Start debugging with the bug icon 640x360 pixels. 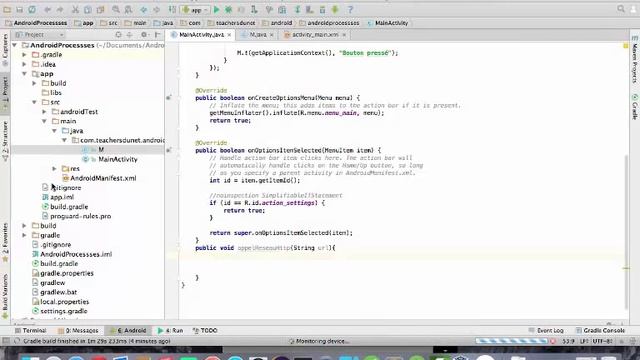pyautogui.click(x=229, y=9)
